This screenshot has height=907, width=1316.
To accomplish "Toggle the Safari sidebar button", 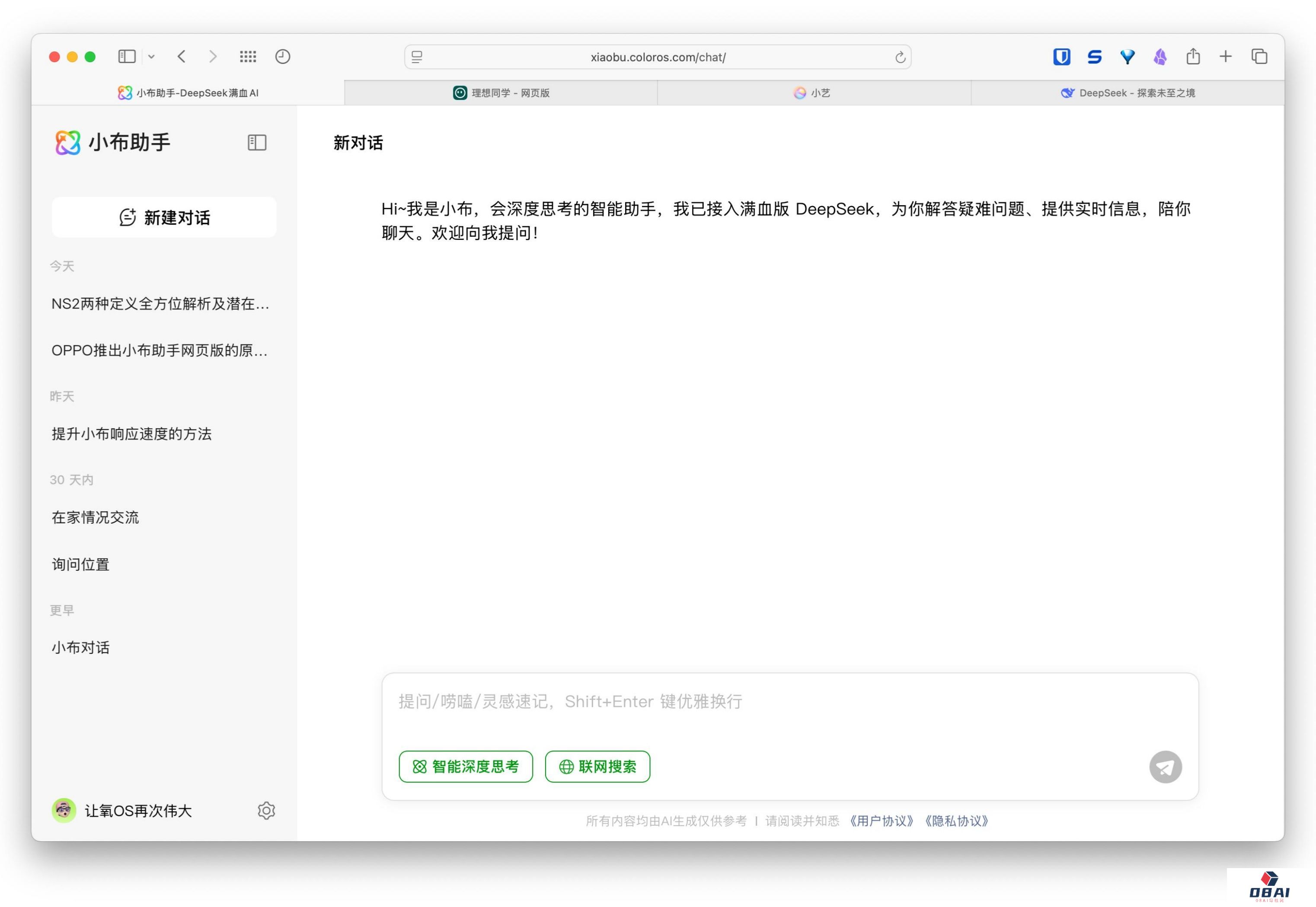I will point(127,56).
